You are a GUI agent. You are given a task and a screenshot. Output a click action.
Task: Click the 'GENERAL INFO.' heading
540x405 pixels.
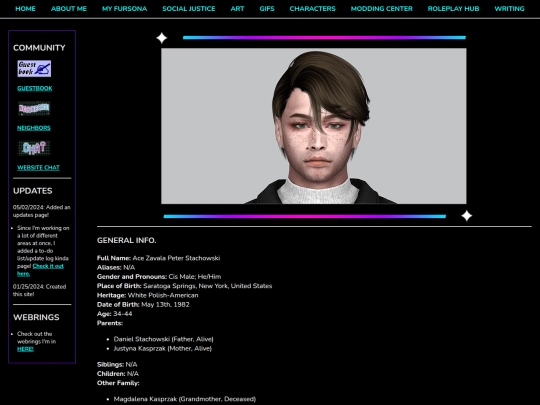point(127,240)
